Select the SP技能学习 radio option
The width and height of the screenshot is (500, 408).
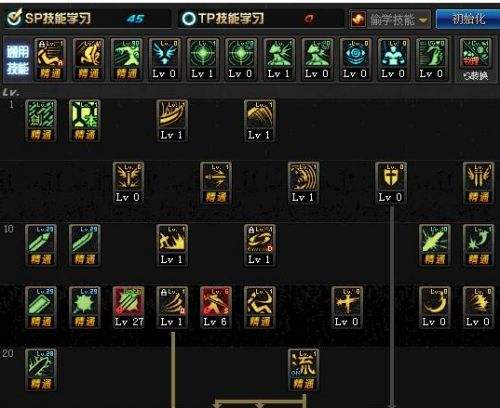click(49, 19)
